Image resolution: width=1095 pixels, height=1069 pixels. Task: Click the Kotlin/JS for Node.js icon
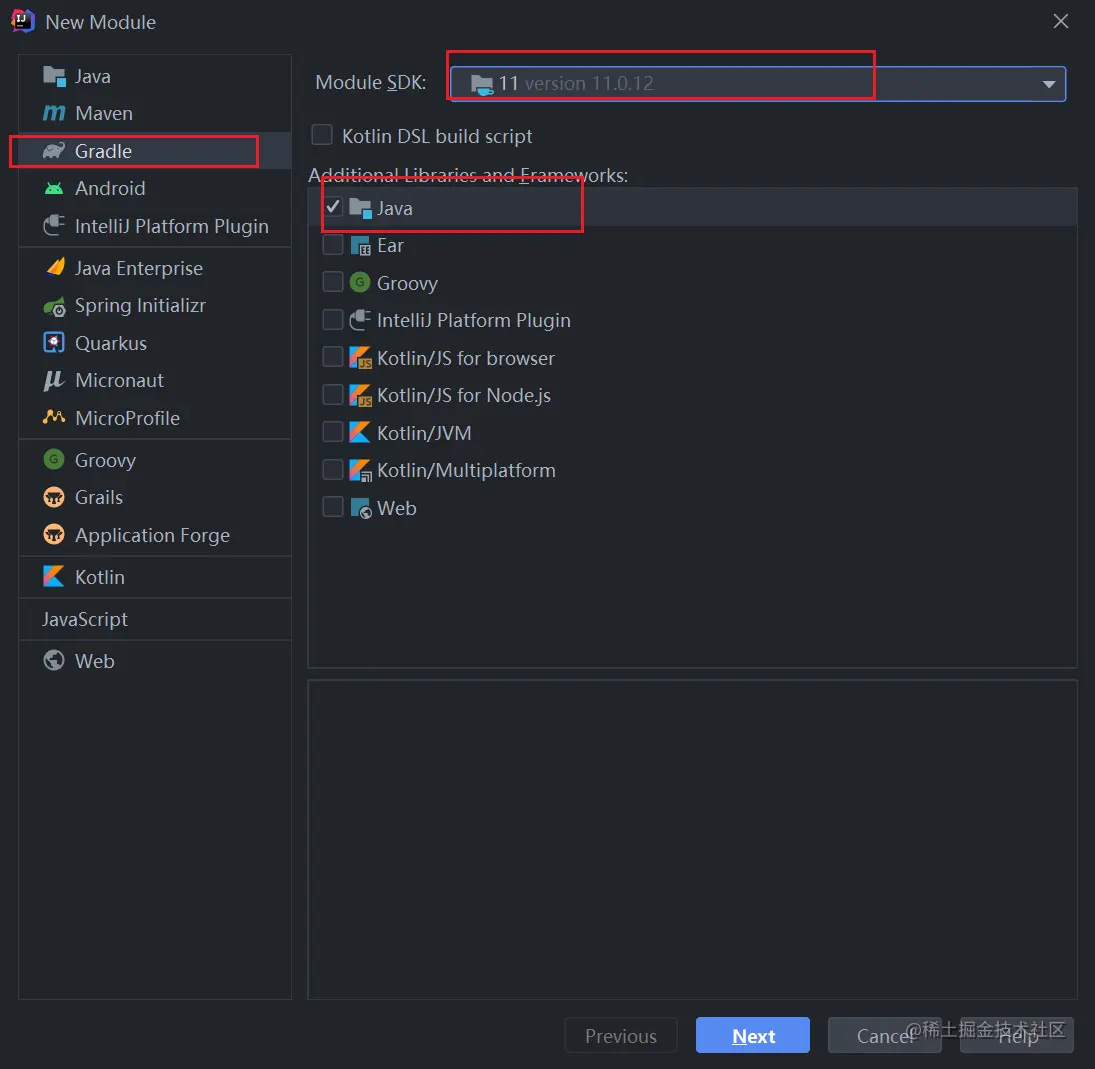click(x=360, y=395)
